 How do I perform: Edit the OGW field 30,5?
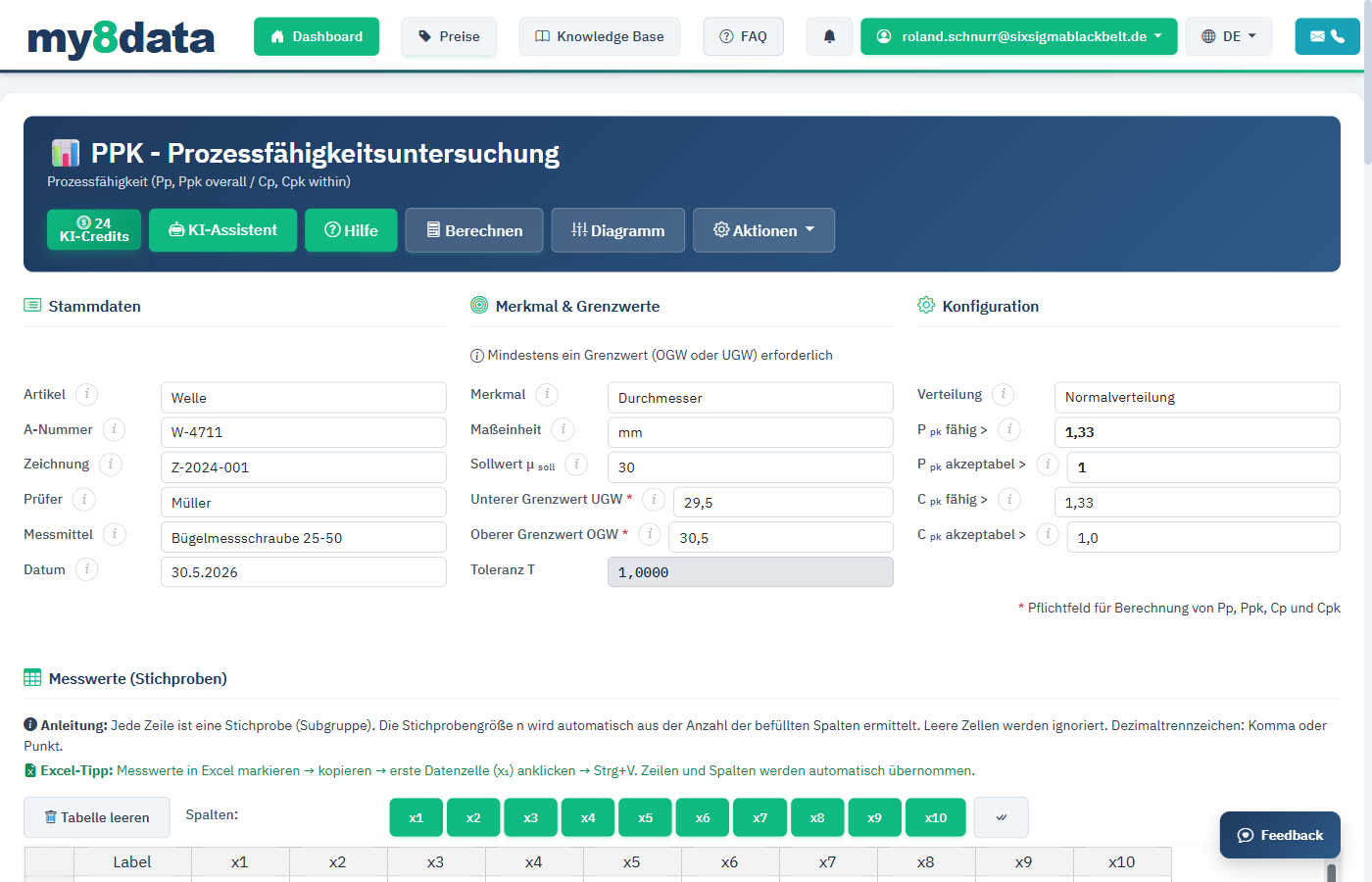pyautogui.click(x=781, y=537)
